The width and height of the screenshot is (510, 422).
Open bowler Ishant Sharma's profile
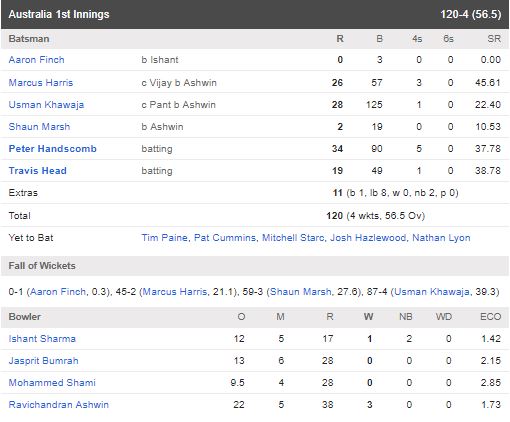42,339
